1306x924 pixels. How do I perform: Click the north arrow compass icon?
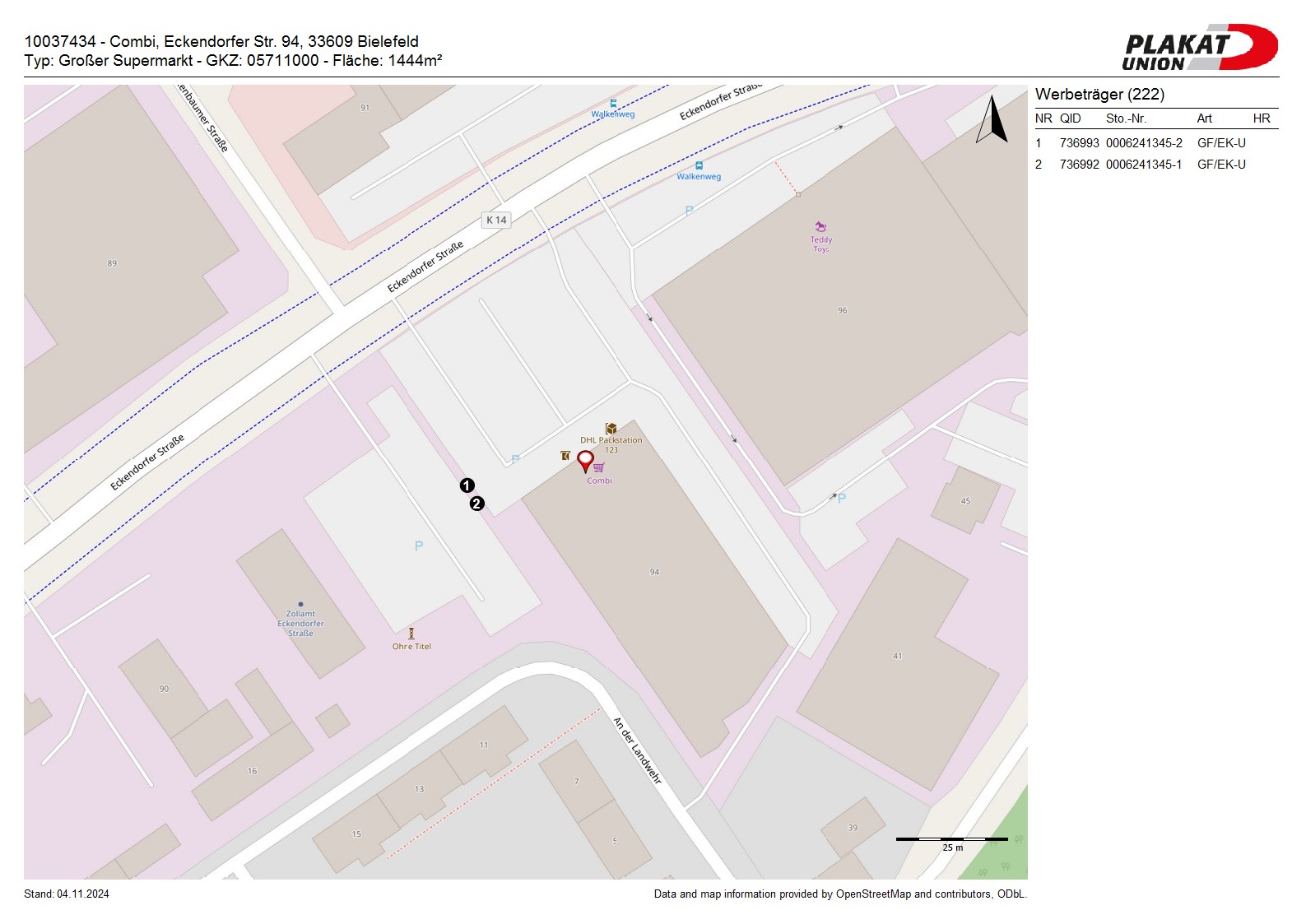[x=992, y=120]
